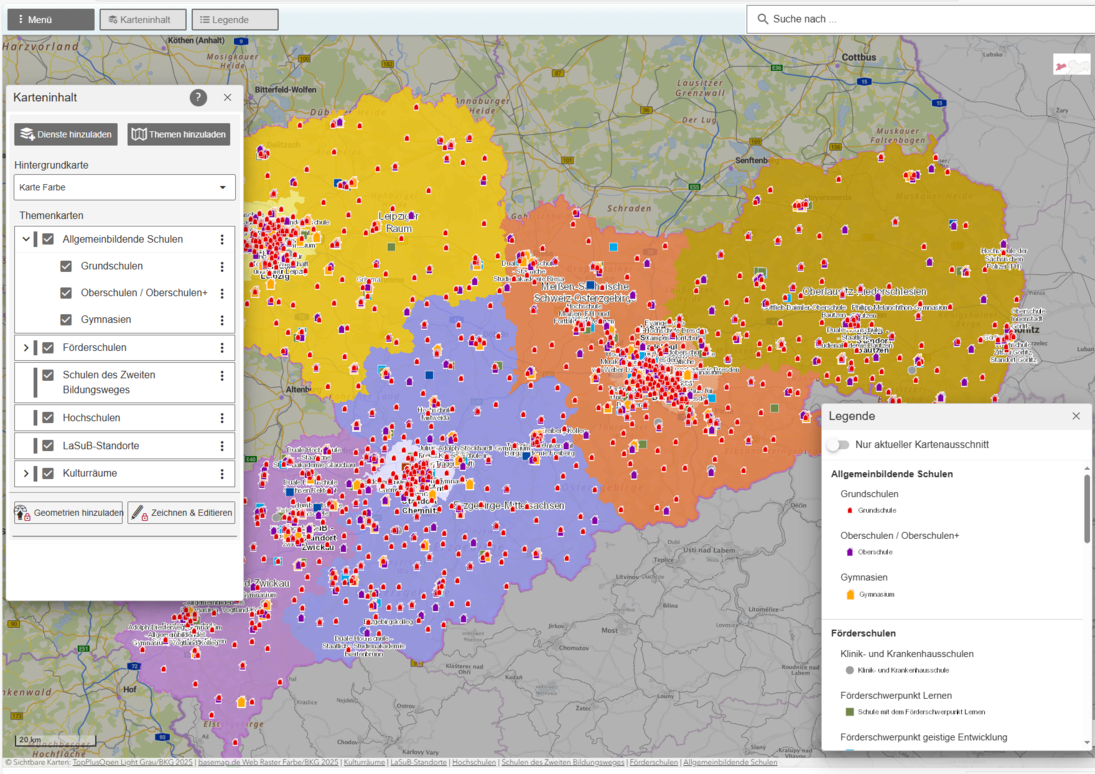The width and height of the screenshot is (1095, 774).
Task: Click the magnifier icon in the search bar
Action: click(761, 19)
